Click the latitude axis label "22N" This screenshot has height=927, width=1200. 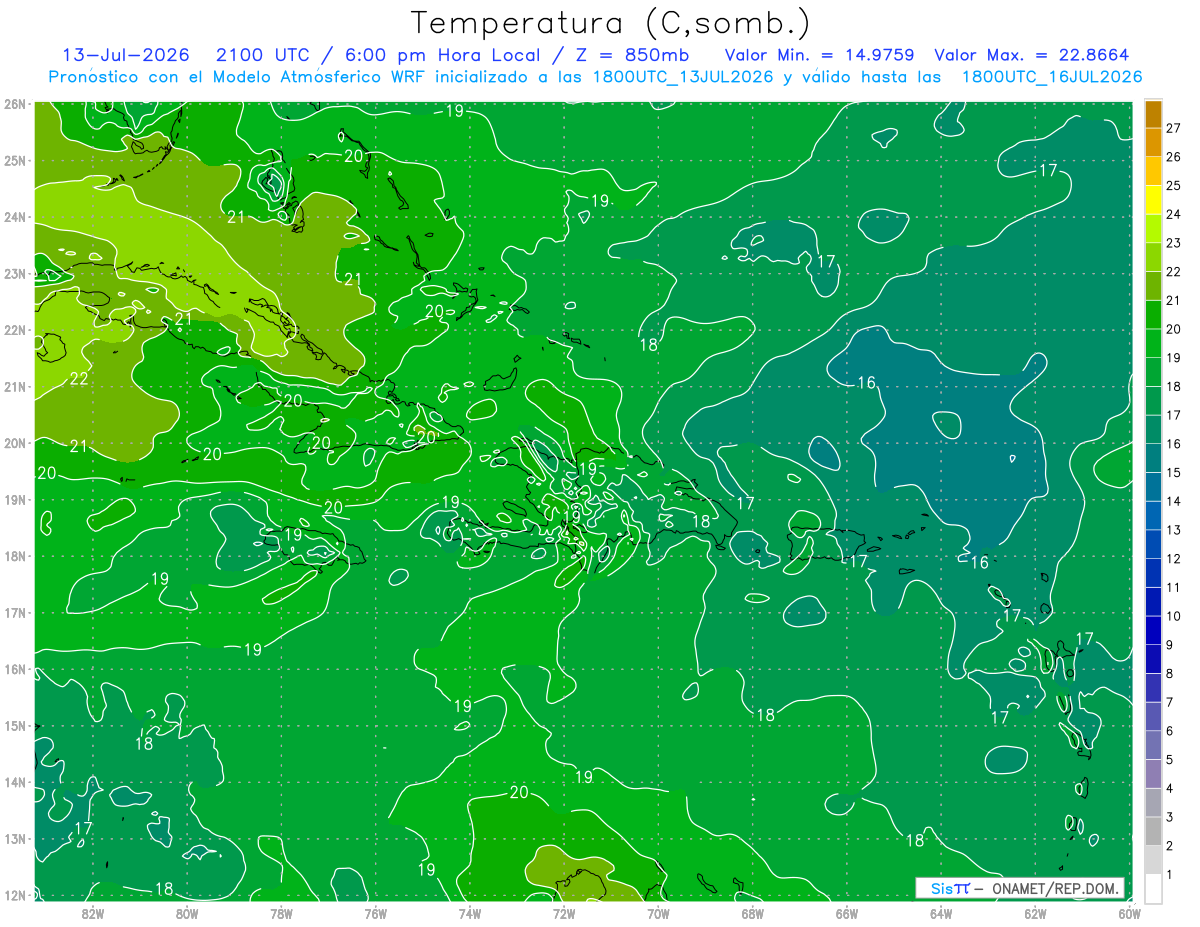pyautogui.click(x=14, y=330)
